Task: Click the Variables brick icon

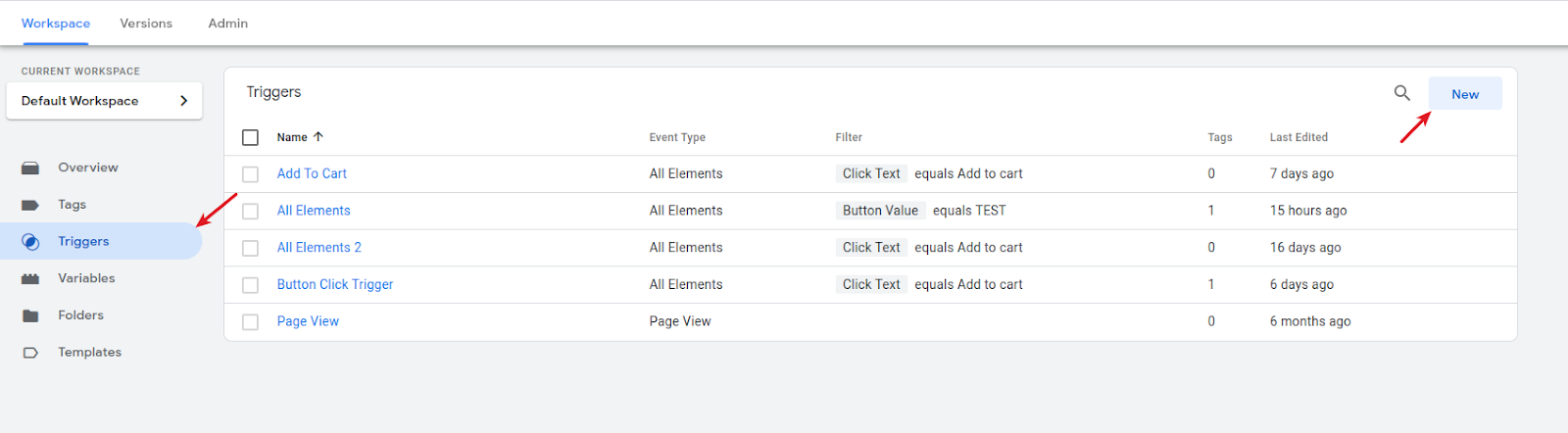Action: tap(30, 279)
